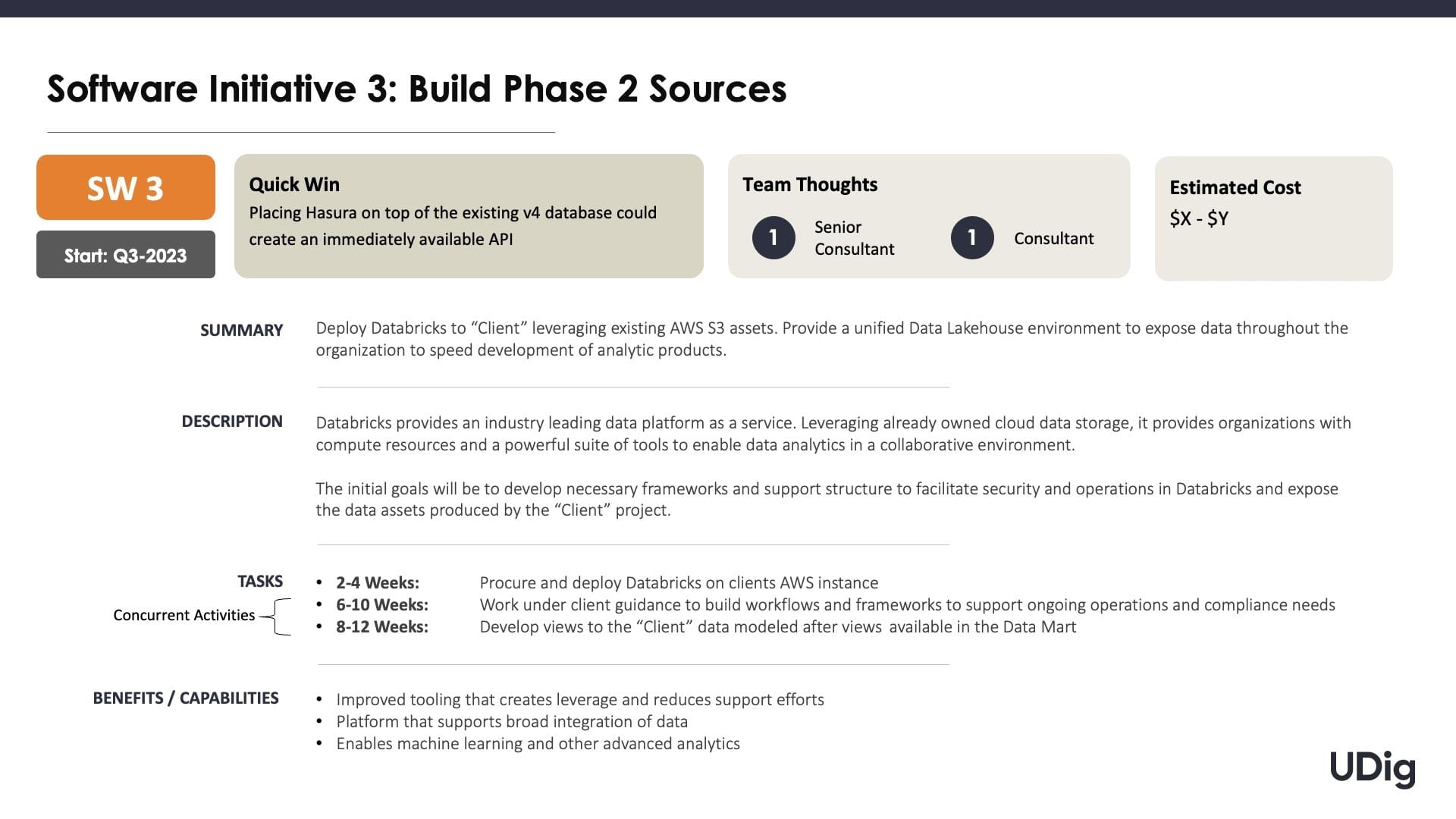This screenshot has width=1456, height=819.
Task: Click the Estimated Cost heading
Action: pyautogui.click(x=1235, y=187)
